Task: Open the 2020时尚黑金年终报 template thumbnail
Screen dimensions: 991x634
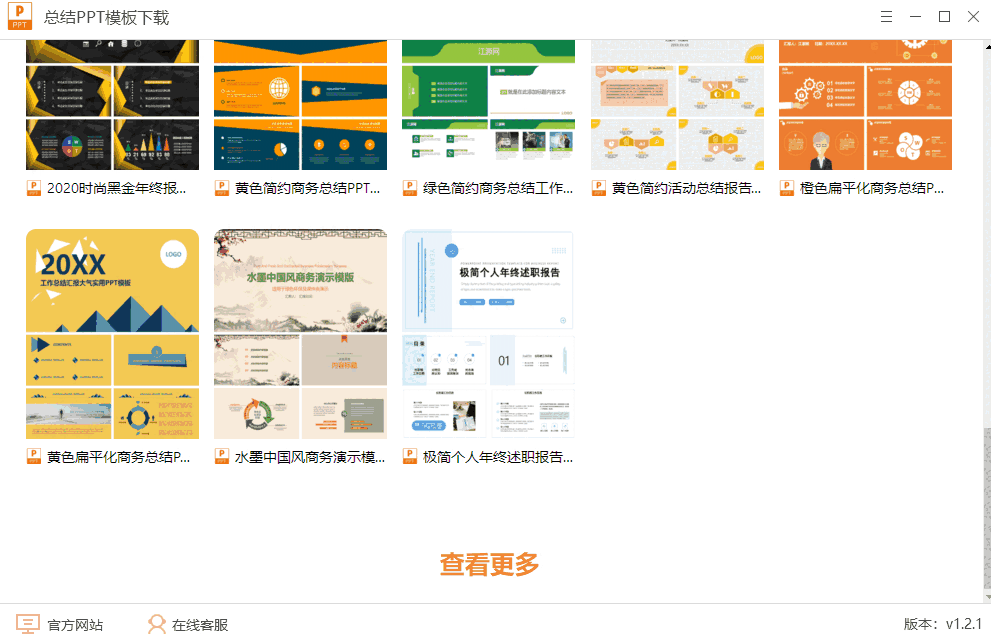Action: click(112, 103)
